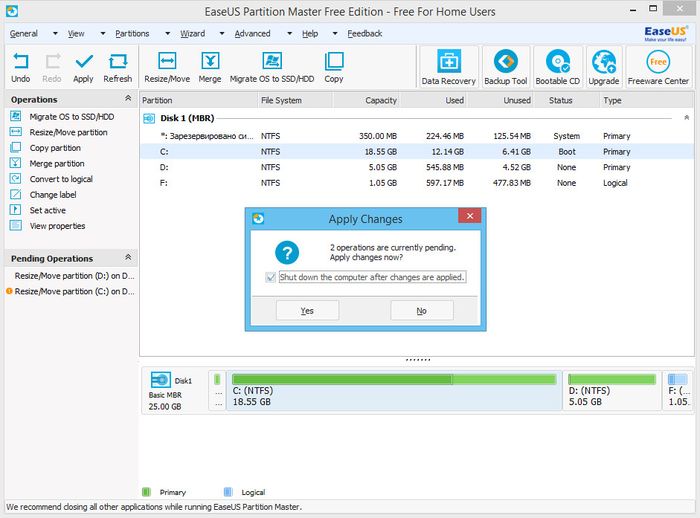This screenshot has width=700, height=518.
Task: Close the Apply Changes dialog
Action: 470,216
